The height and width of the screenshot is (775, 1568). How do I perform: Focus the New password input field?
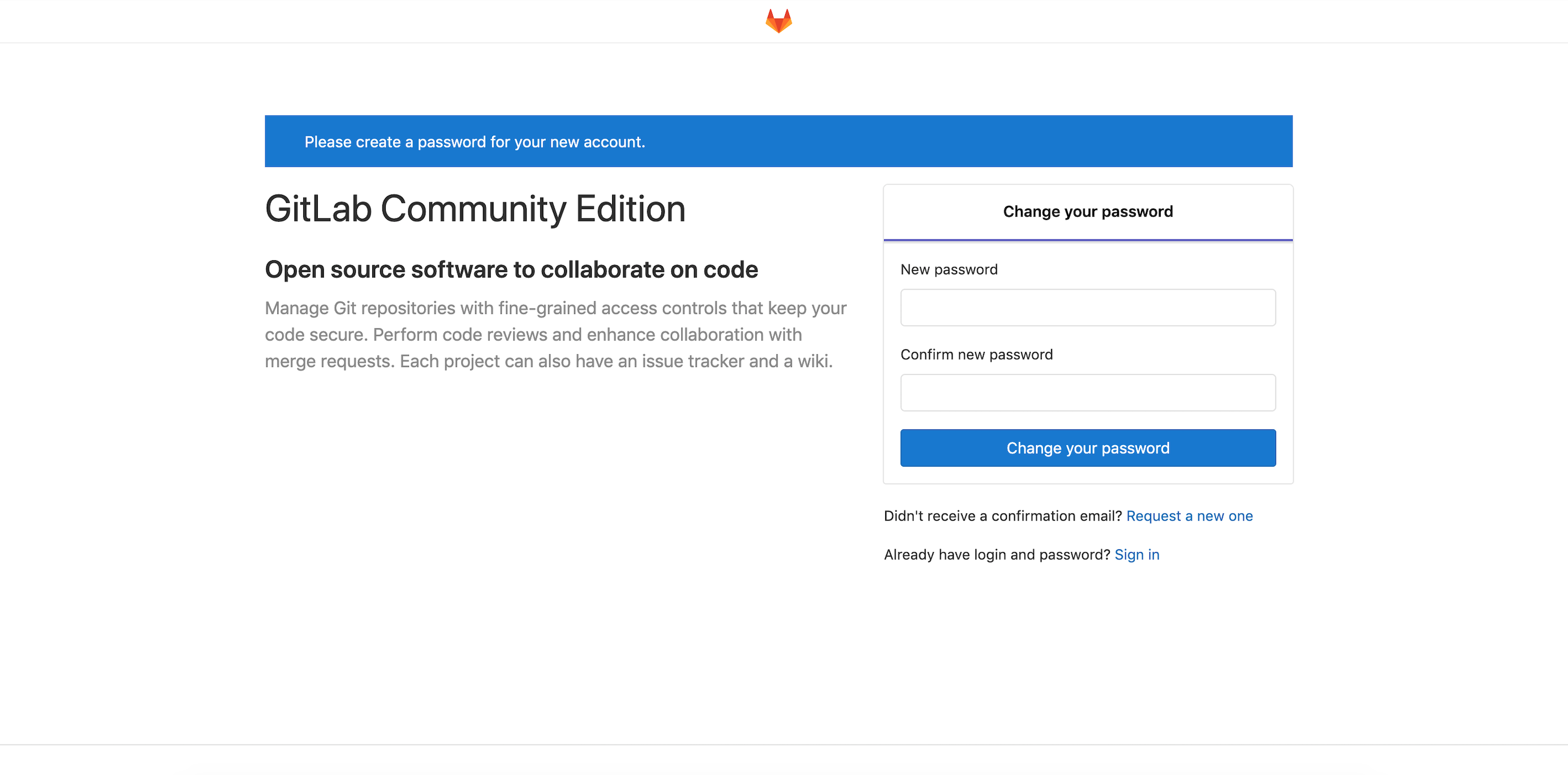1087,307
